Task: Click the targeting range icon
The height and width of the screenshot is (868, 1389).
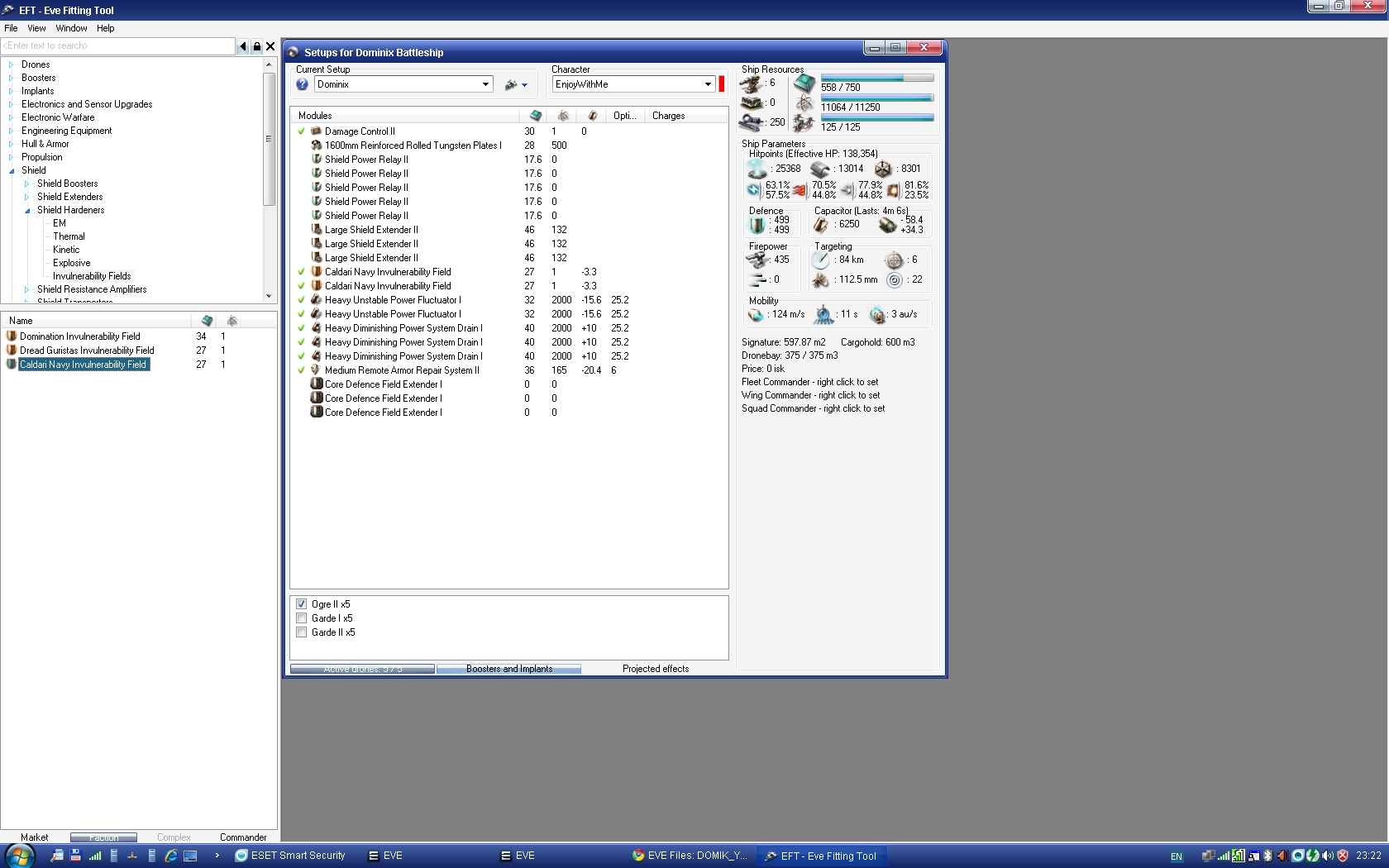Action: 820,260
